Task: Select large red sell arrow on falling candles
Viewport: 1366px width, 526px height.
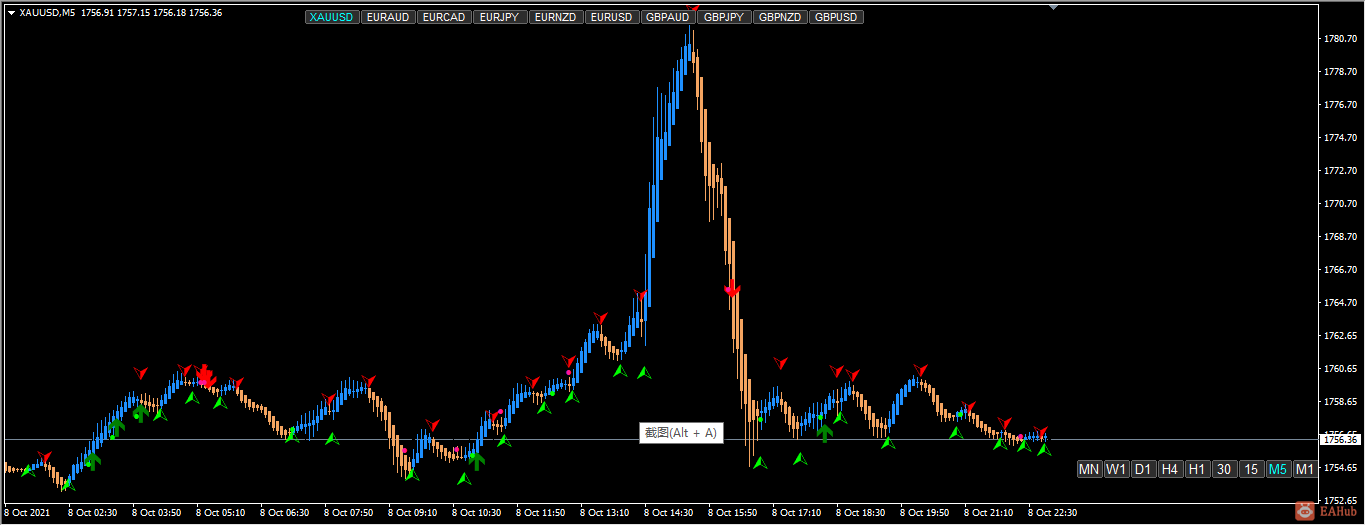Action: tap(732, 289)
